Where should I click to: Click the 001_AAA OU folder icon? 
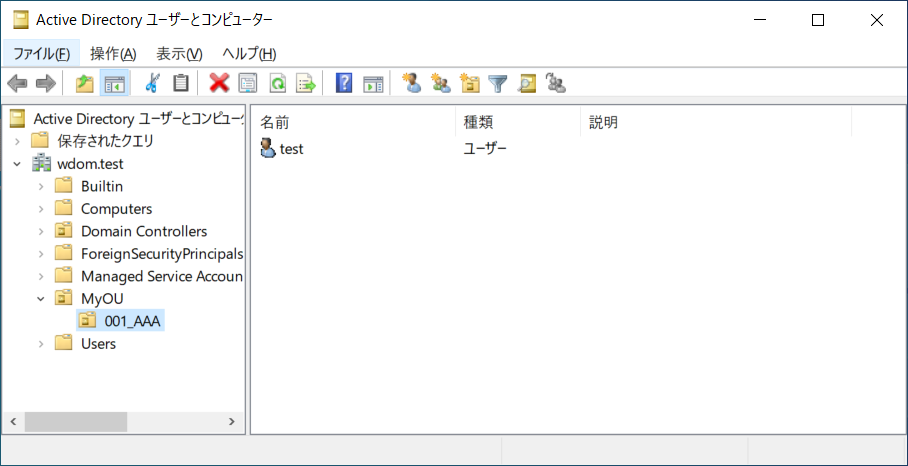tap(87, 320)
